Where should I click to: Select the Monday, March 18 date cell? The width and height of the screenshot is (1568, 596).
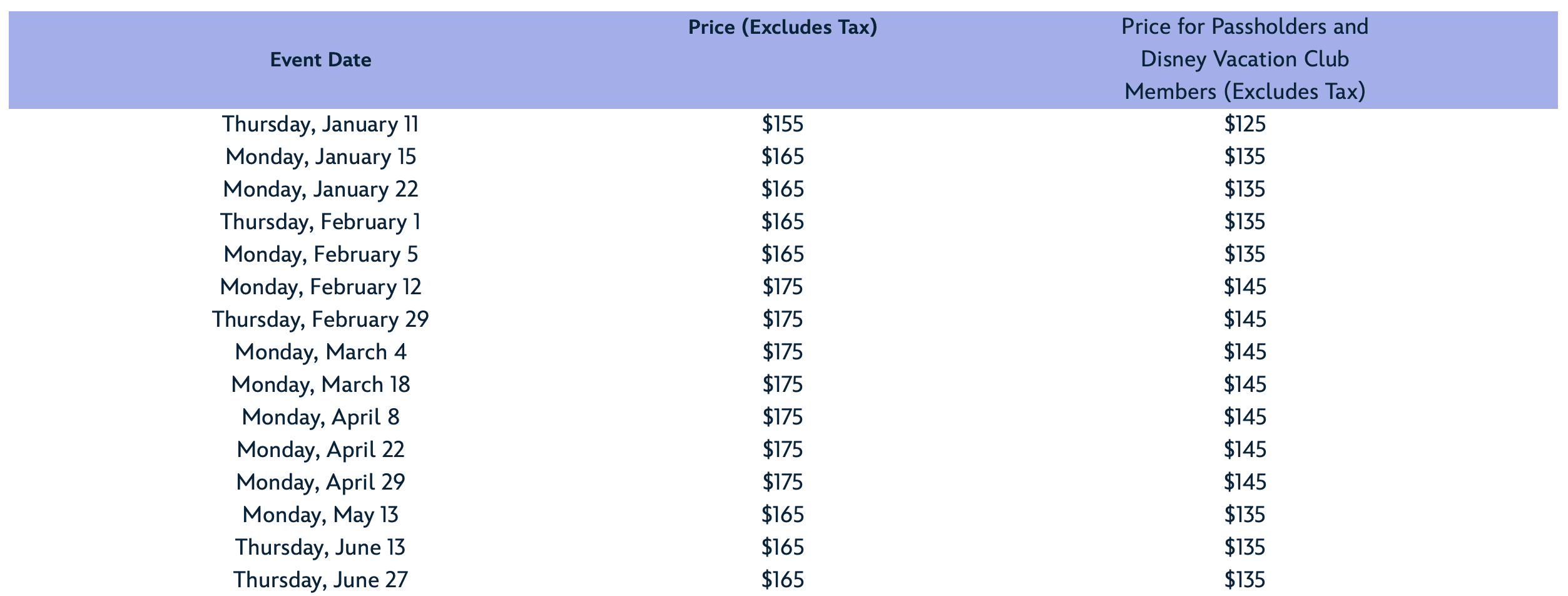click(320, 384)
